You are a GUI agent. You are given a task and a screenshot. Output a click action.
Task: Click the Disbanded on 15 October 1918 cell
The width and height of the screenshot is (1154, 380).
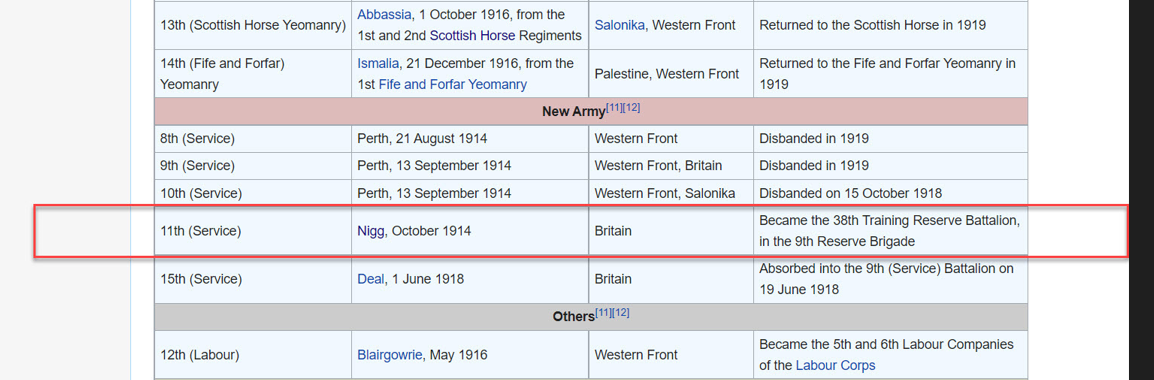891,194
